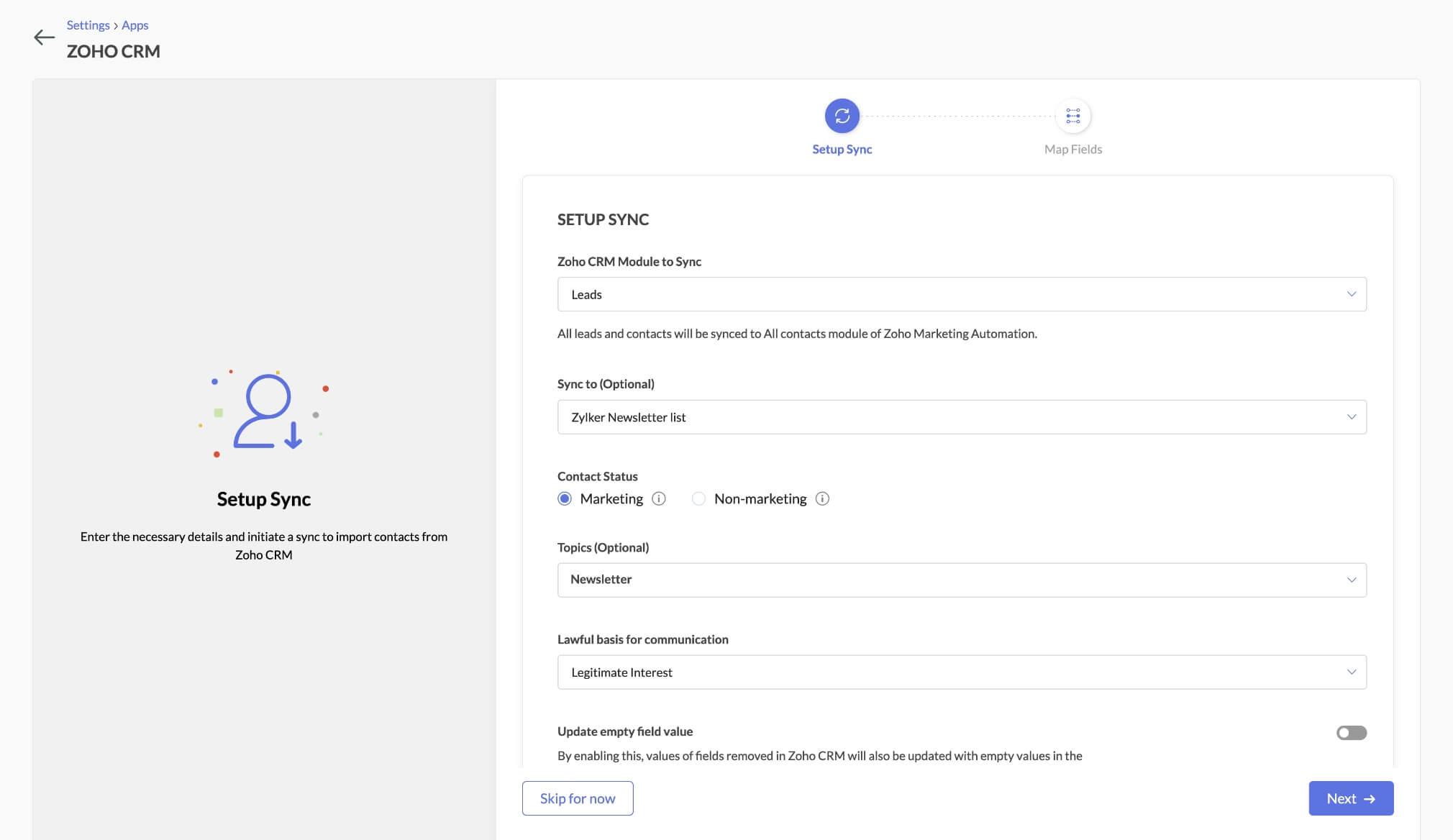The image size is (1453, 840).
Task: Click the back arrow icon
Action: click(44, 37)
